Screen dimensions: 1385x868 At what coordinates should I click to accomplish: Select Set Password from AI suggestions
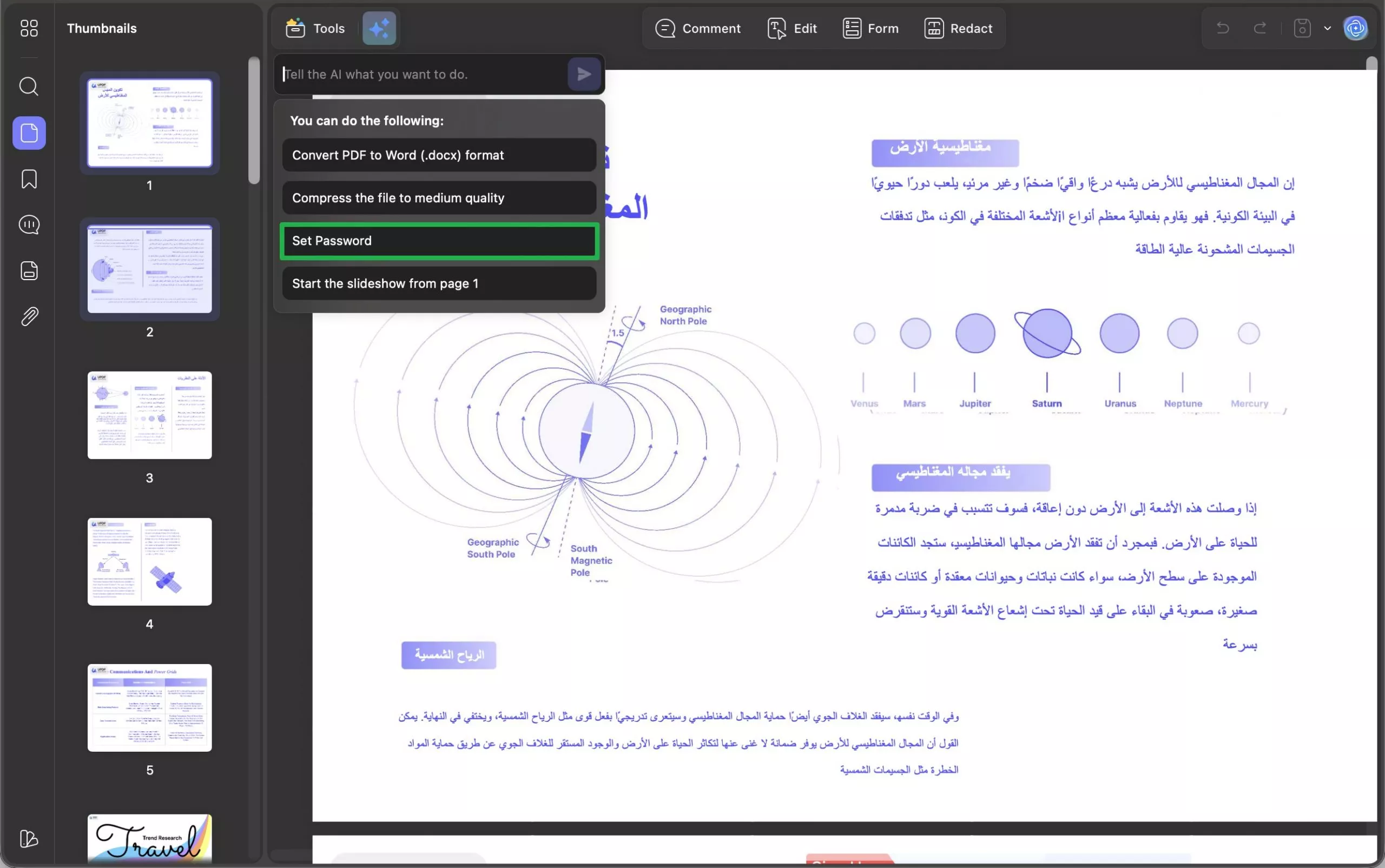click(438, 241)
